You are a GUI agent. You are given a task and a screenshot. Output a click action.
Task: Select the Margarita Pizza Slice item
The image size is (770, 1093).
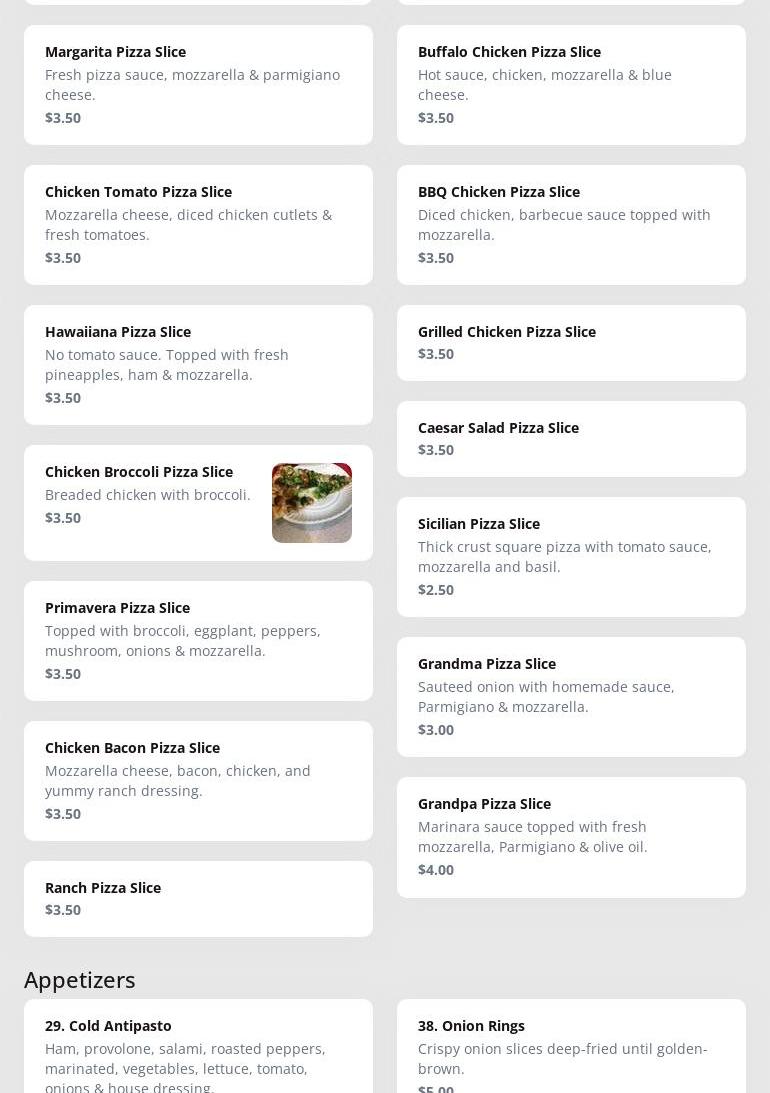coord(198,84)
